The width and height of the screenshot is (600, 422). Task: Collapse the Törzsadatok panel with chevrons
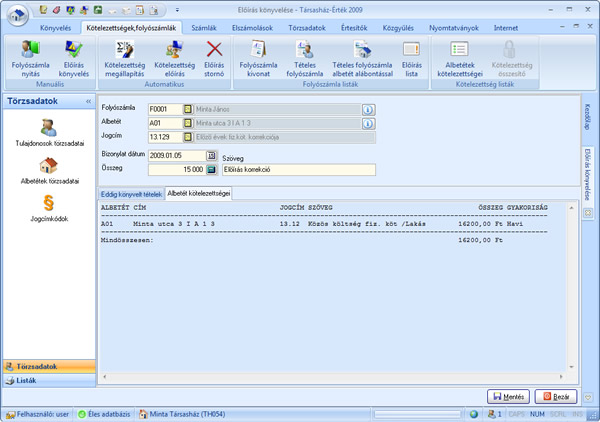pyautogui.click(x=89, y=101)
